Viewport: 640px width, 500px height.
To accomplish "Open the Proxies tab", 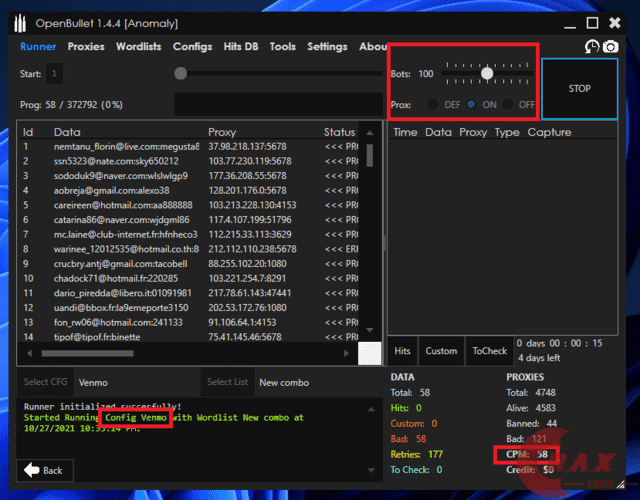I will point(86,46).
